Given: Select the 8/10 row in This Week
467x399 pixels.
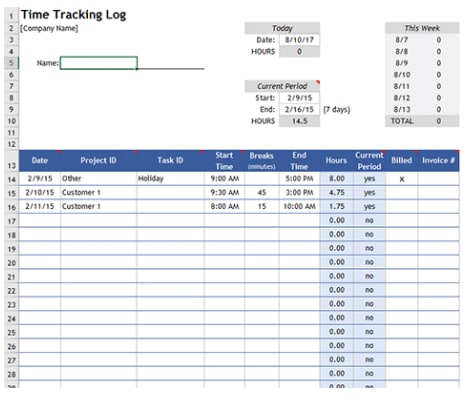Looking at the screenshot, I should point(422,75).
